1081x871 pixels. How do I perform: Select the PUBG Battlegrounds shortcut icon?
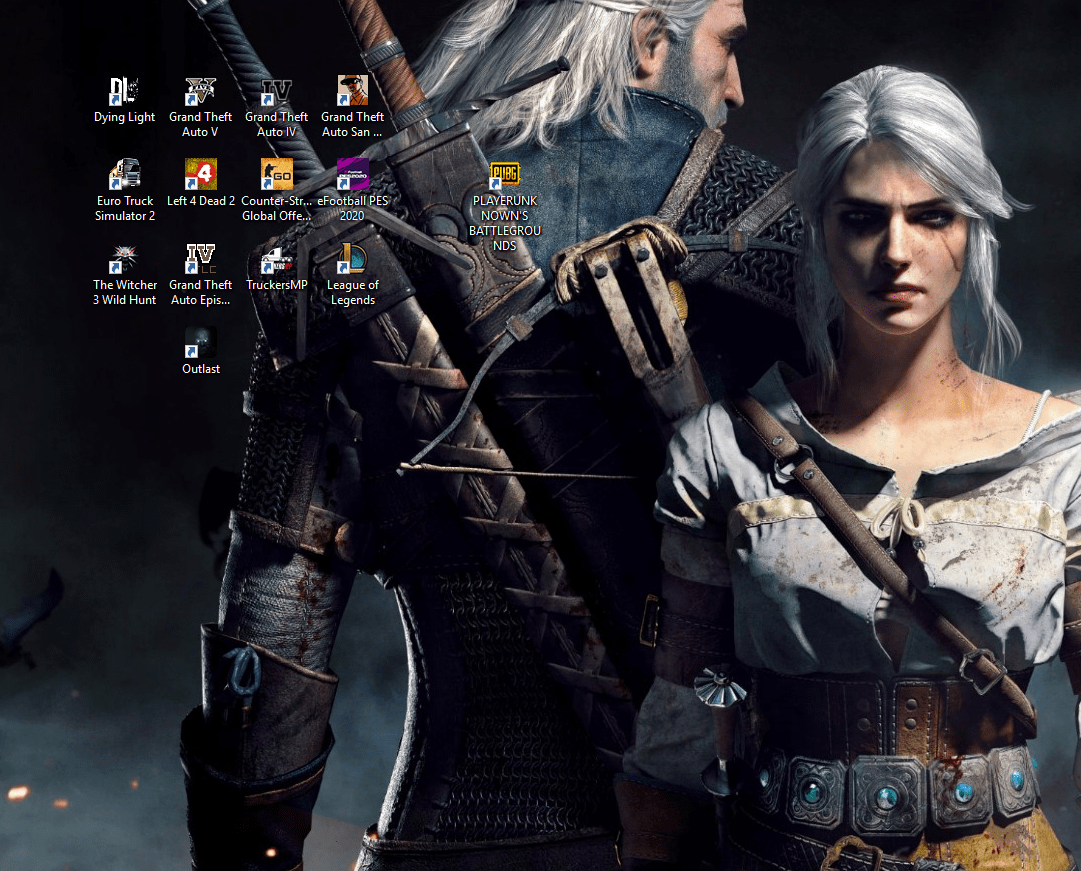(x=505, y=174)
